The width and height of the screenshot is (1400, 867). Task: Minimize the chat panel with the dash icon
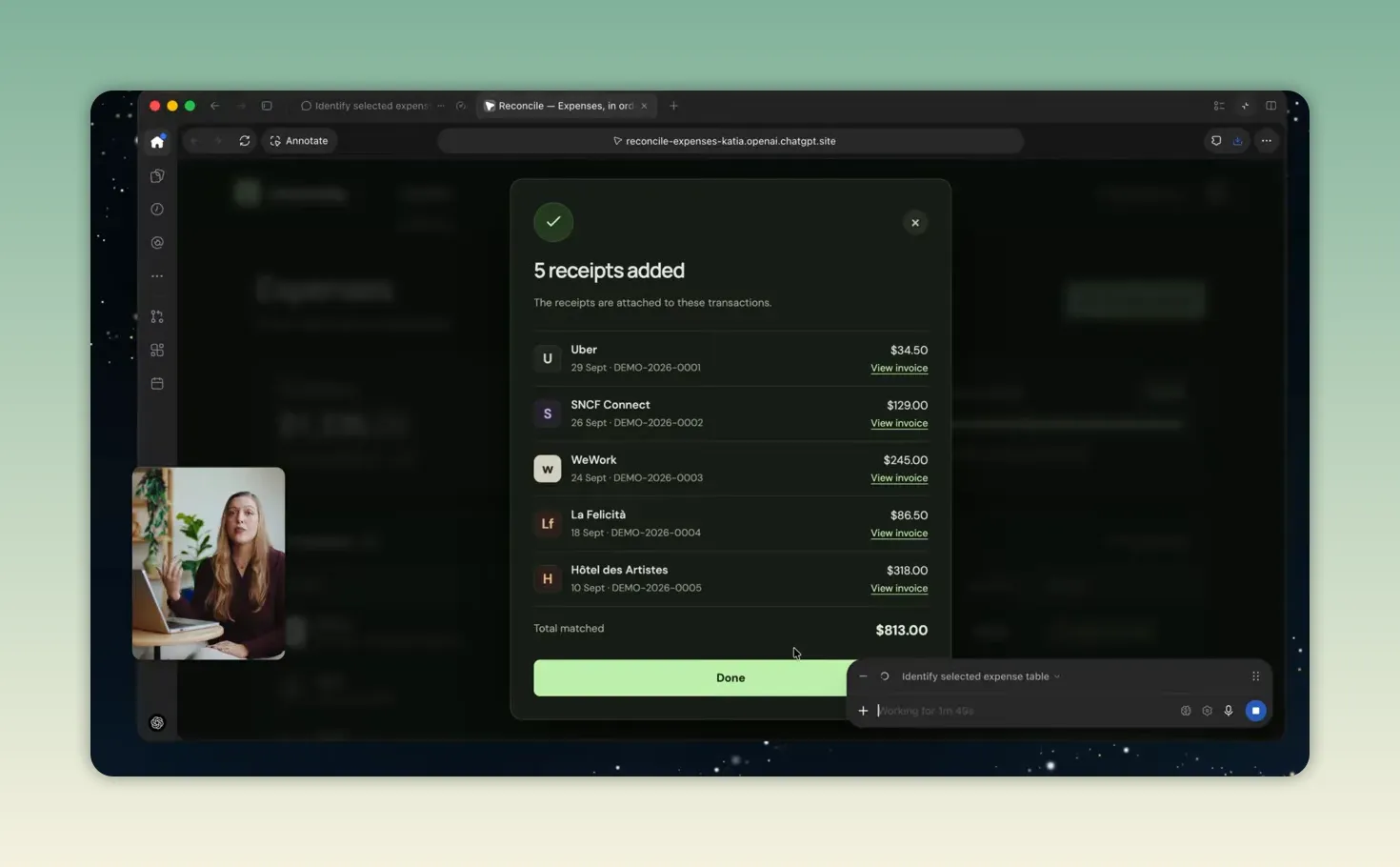[x=863, y=676]
